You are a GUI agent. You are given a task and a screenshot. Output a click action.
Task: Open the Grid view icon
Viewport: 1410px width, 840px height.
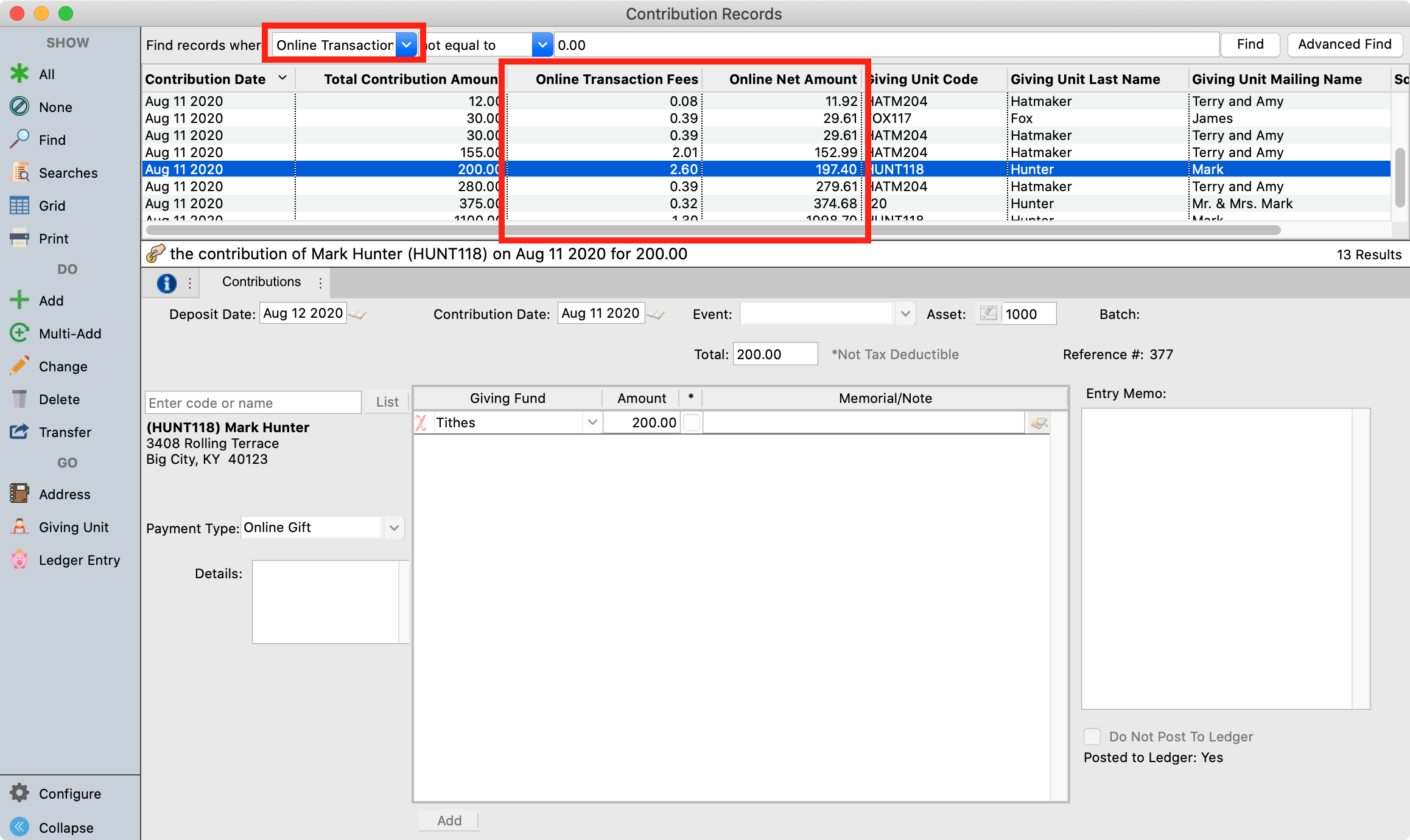coord(20,206)
